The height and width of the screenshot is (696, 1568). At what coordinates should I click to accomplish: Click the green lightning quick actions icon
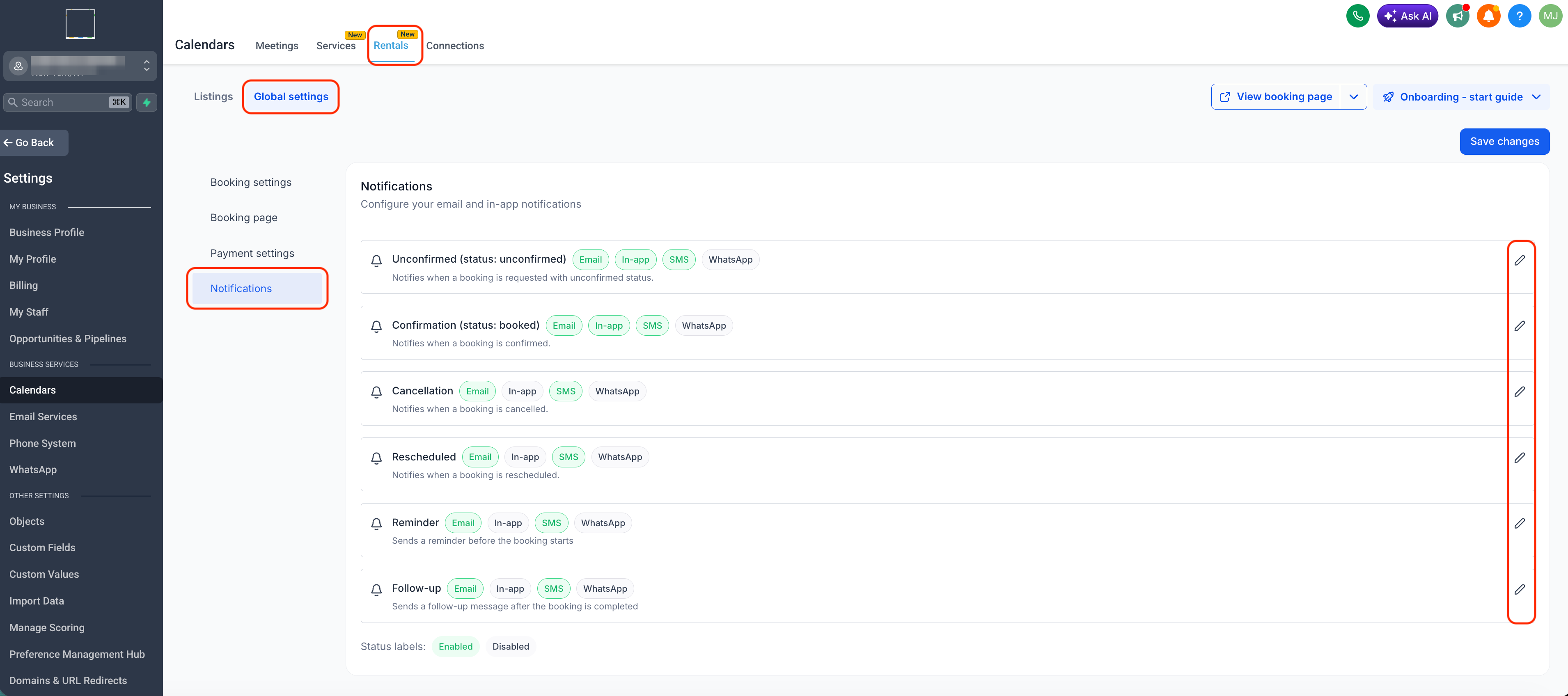pyautogui.click(x=147, y=102)
